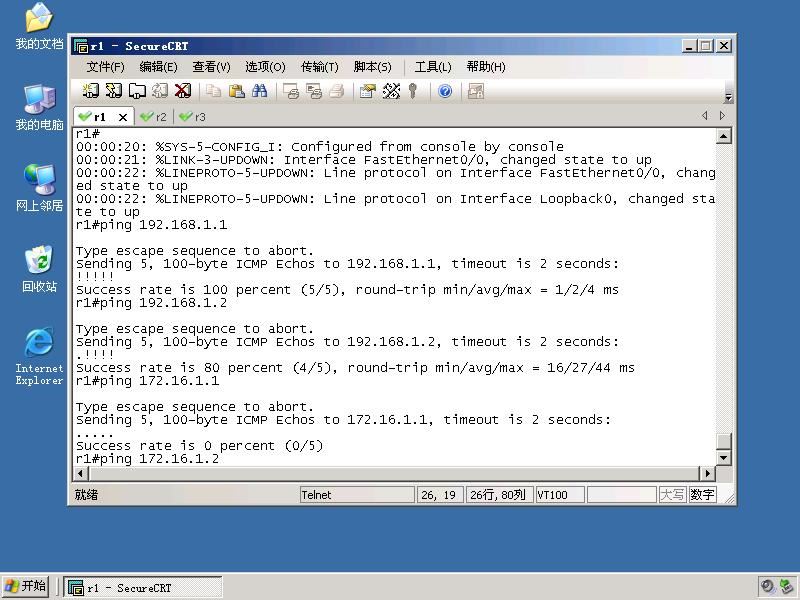800x600 pixels.
Task: Click horizontal scrollbar left arrow
Action: 81,473
